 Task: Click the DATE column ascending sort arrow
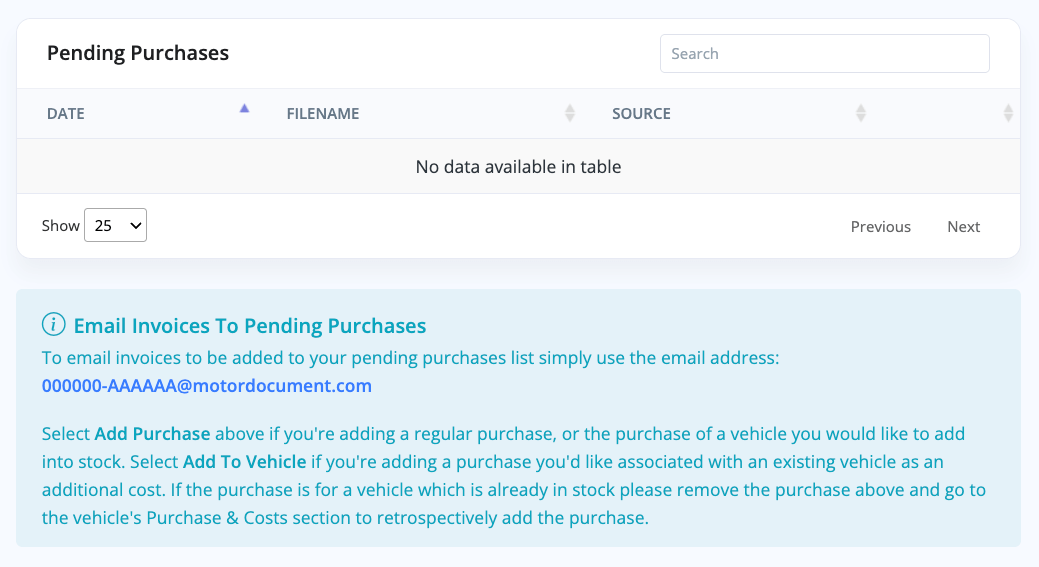tap(245, 109)
